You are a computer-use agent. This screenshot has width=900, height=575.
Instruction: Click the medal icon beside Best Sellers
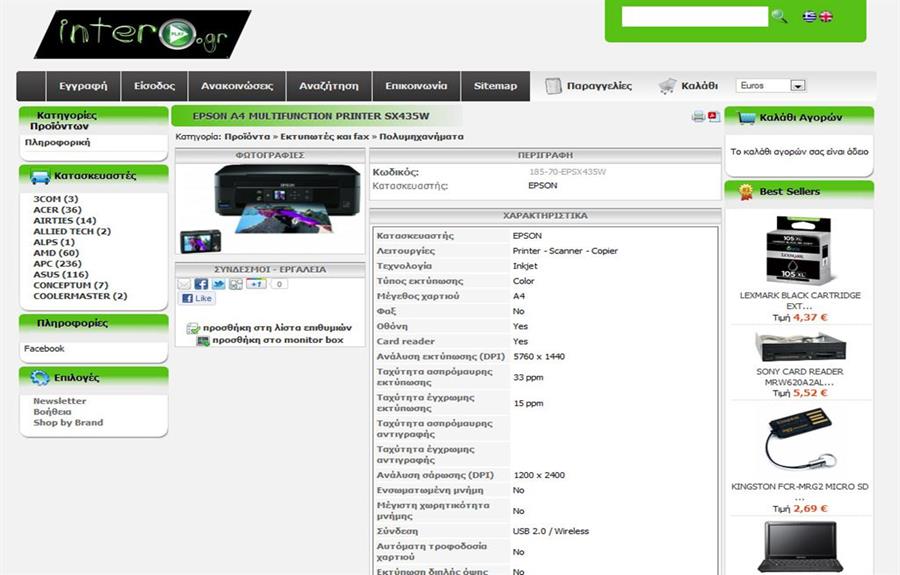pos(746,192)
